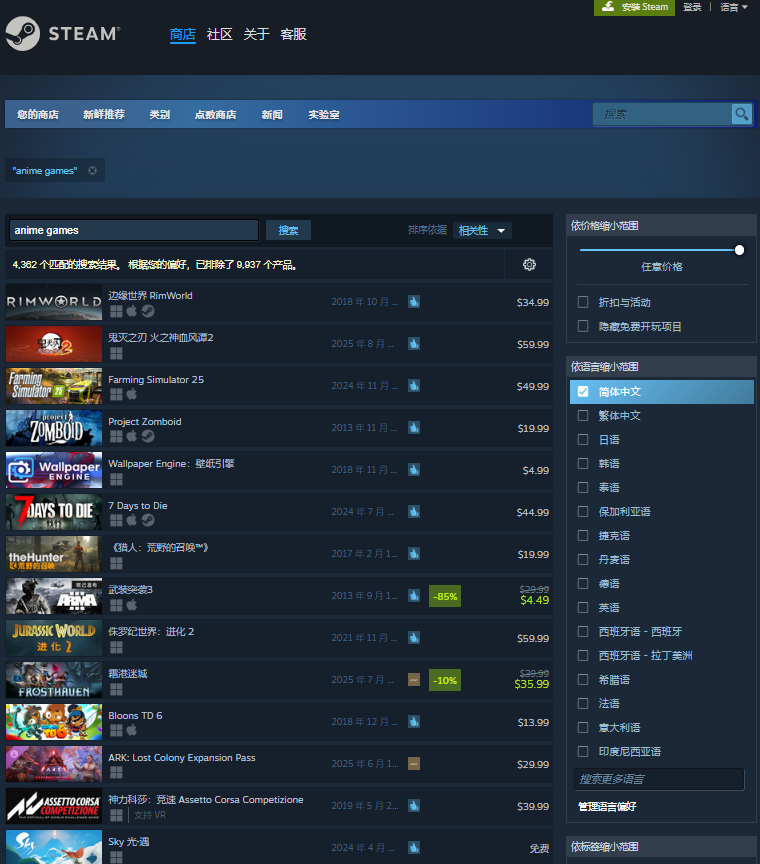The image size is (760, 864).
Task: Open 新闻 store nav item
Action: (272, 114)
